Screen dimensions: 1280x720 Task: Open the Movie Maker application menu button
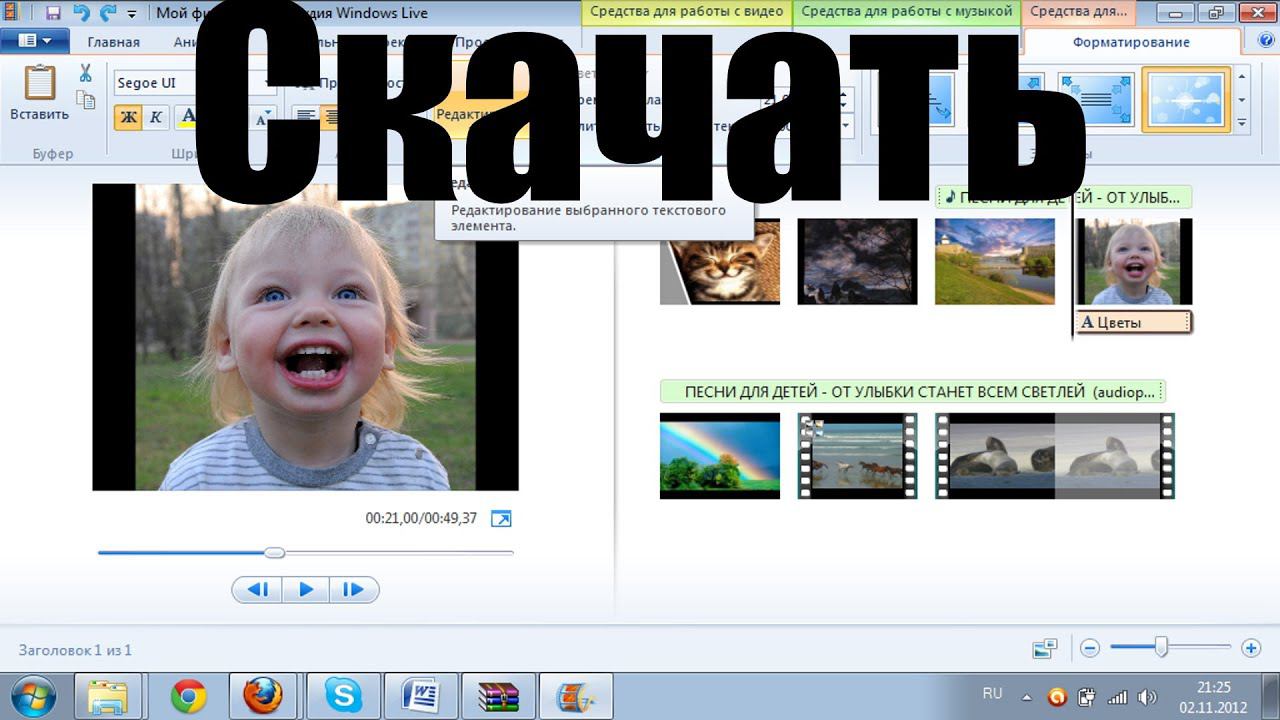(35, 41)
